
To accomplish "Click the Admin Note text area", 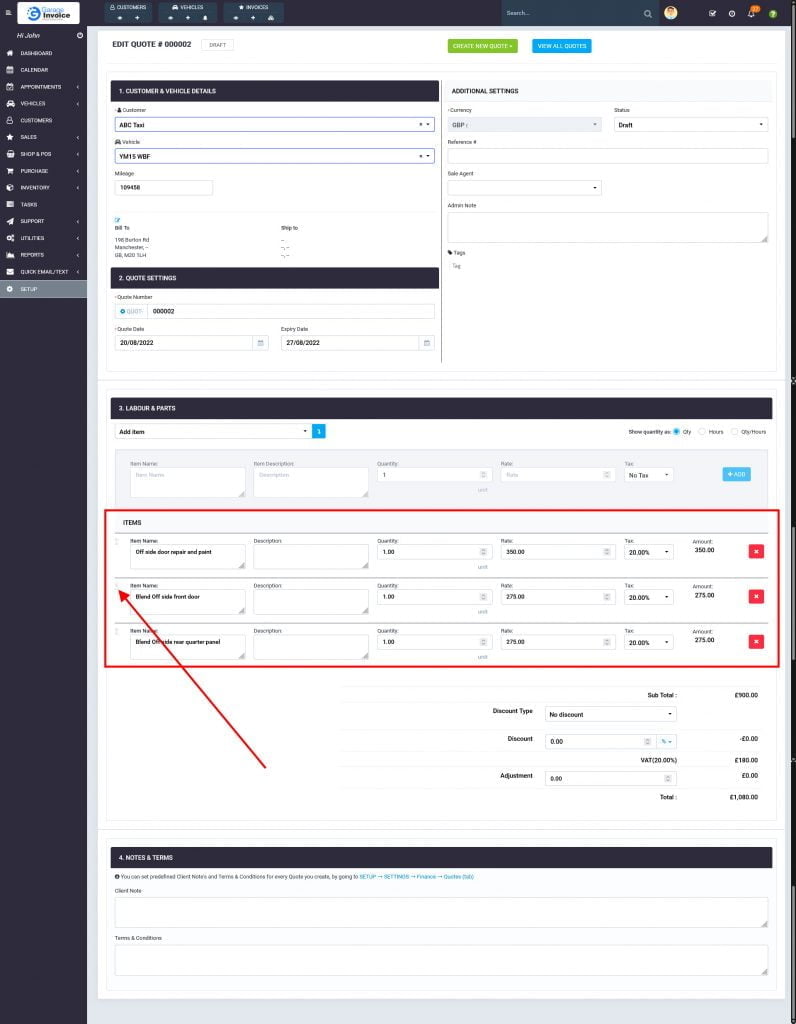I will coord(607,227).
